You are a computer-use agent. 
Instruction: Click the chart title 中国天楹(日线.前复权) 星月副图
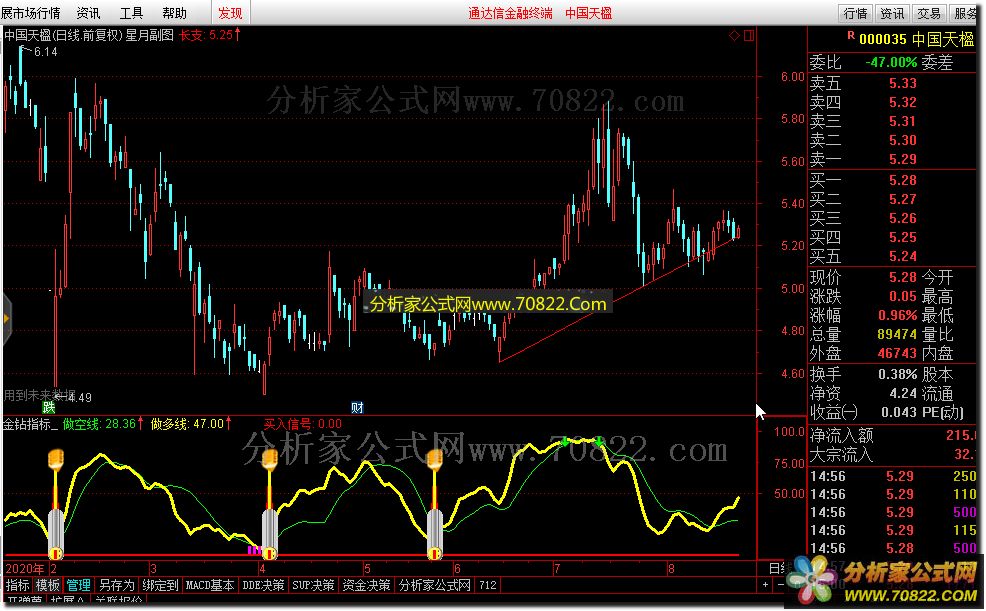[x=89, y=35]
